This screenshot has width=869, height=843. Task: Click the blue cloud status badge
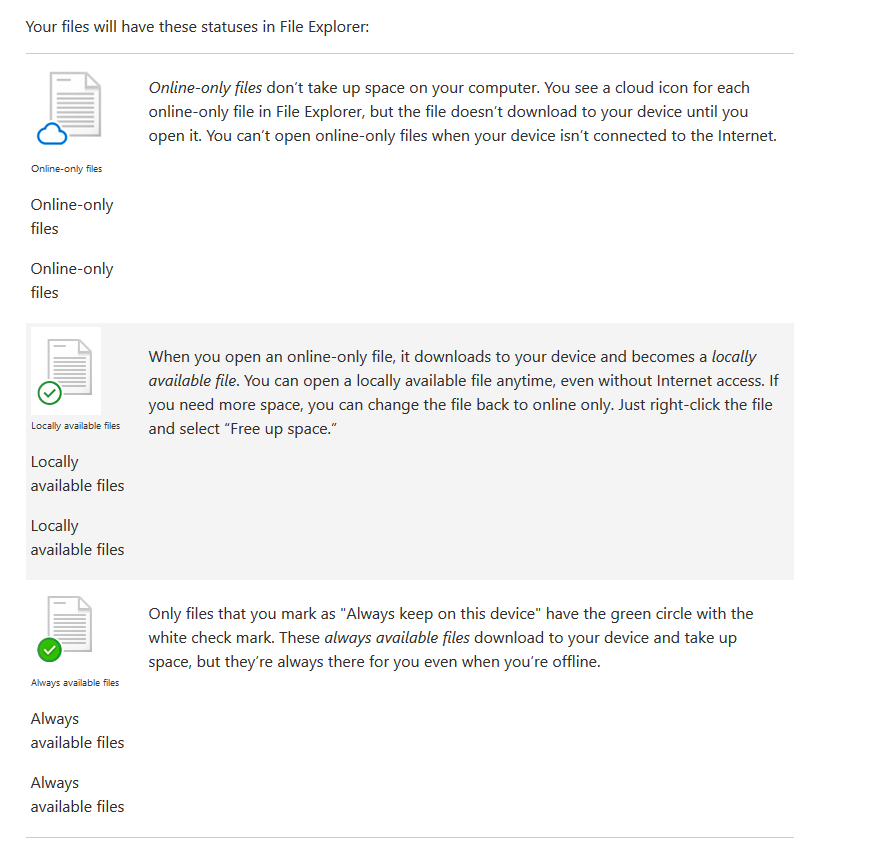point(50,135)
